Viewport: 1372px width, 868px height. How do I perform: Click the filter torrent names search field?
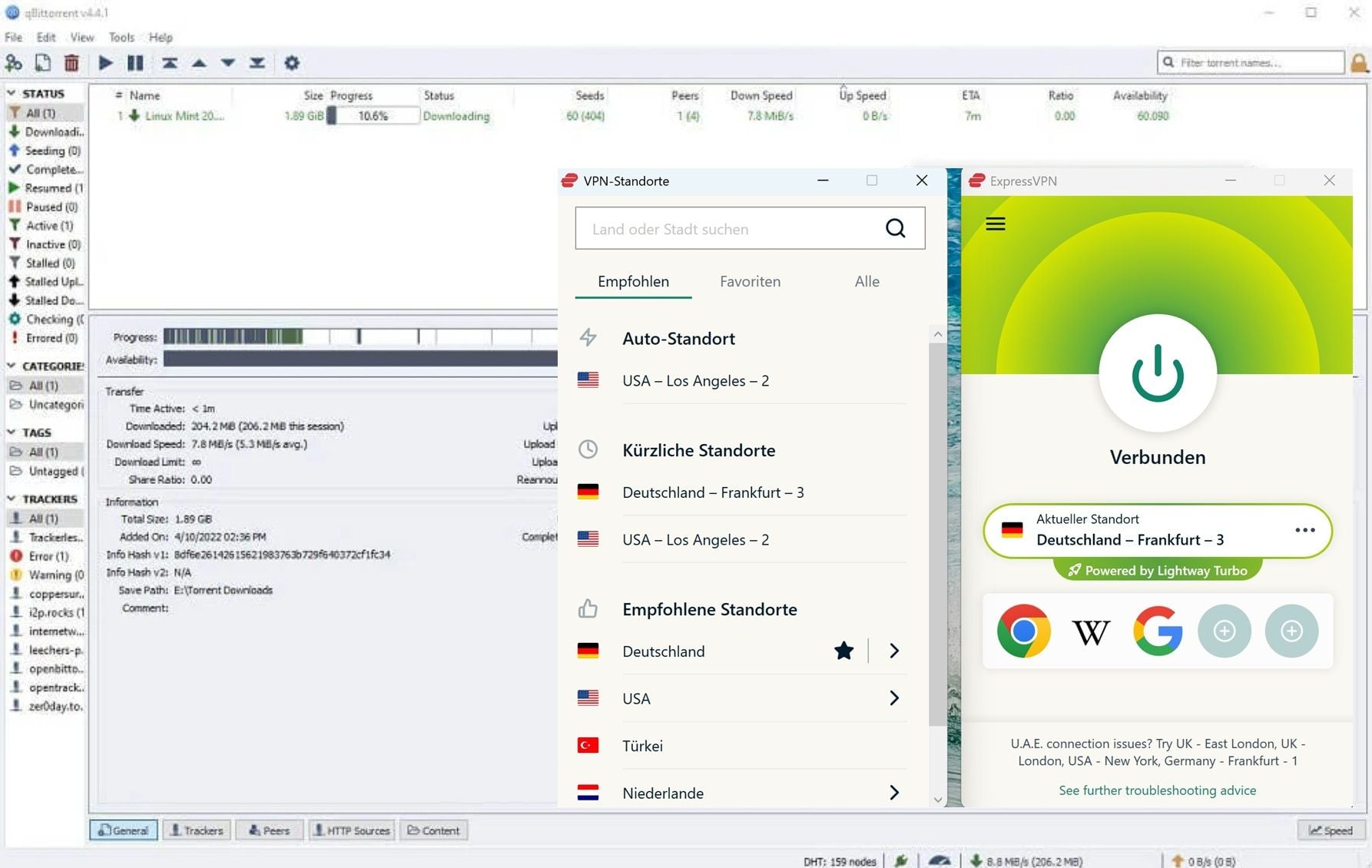tap(1251, 62)
